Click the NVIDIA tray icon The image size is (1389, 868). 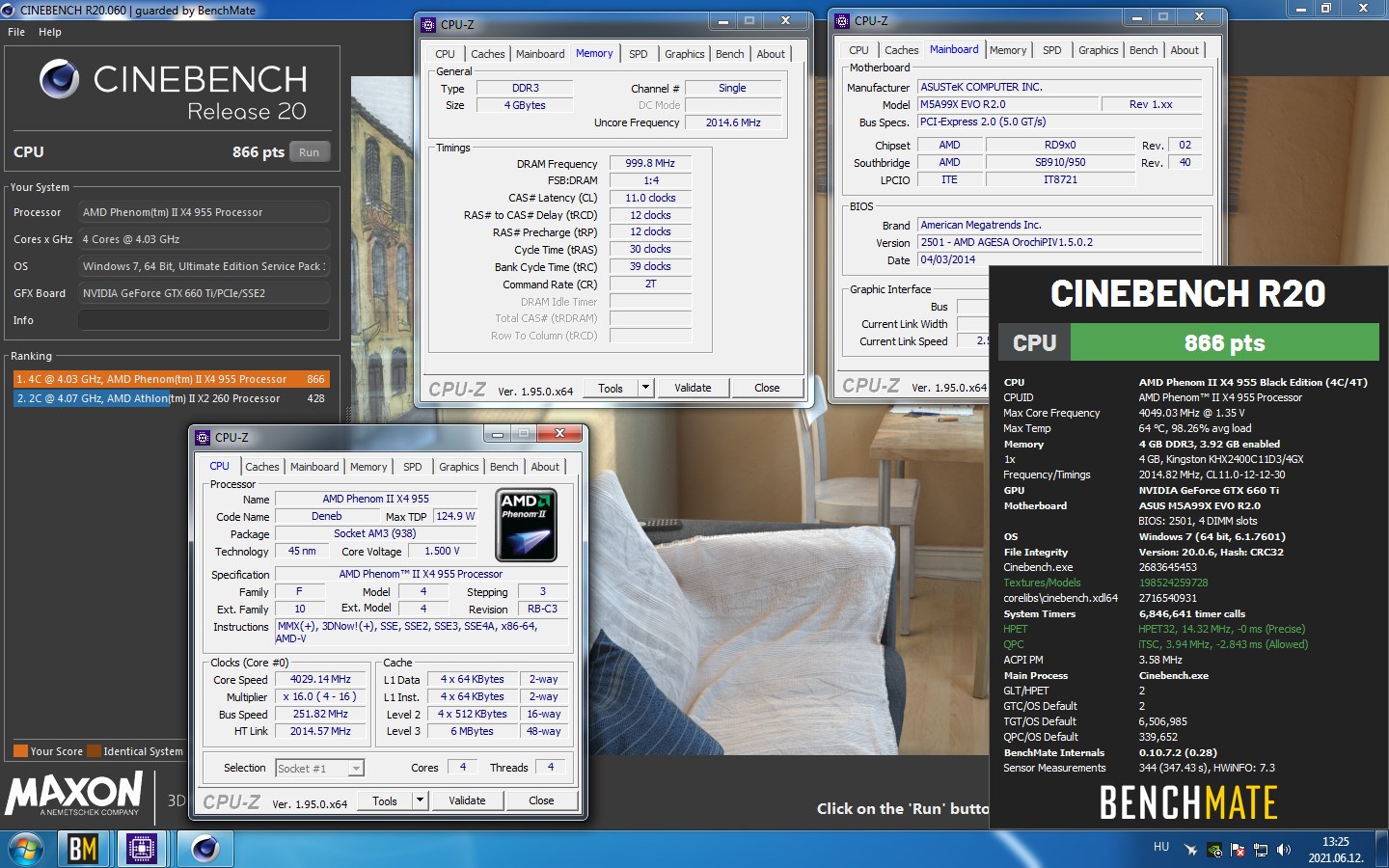click(x=1214, y=850)
